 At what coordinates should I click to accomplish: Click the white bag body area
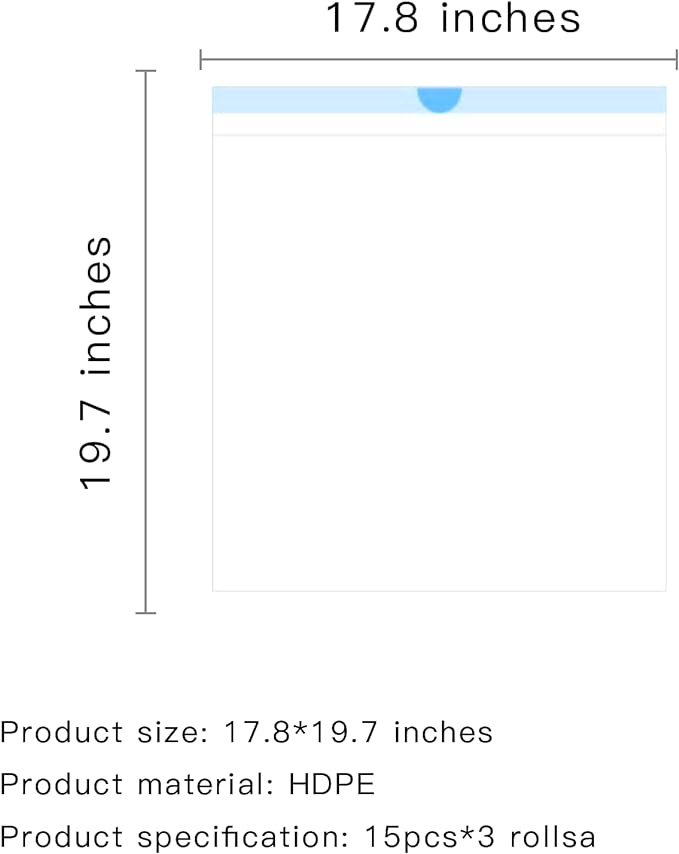(x=439, y=363)
